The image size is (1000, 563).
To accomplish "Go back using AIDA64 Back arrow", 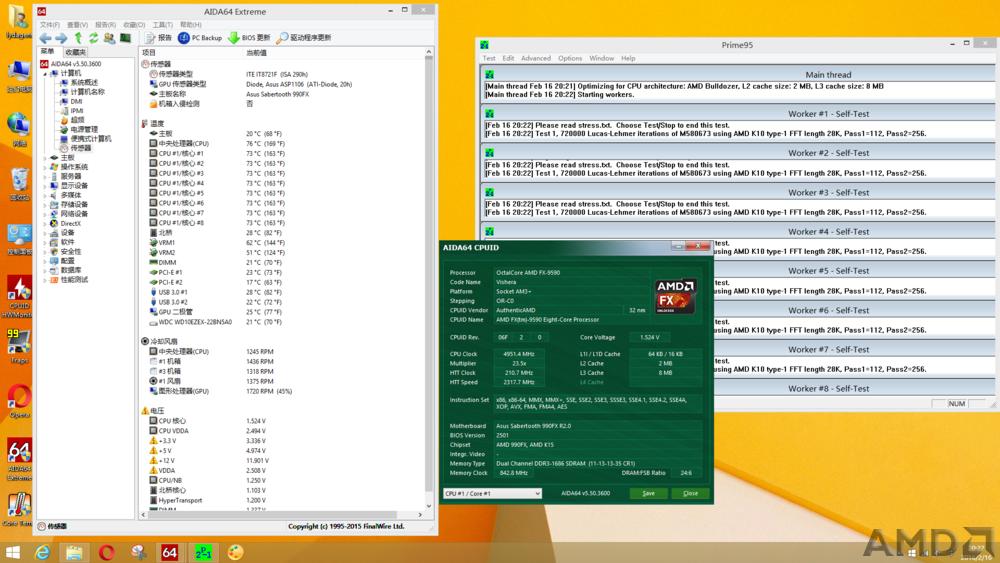I will point(45,38).
